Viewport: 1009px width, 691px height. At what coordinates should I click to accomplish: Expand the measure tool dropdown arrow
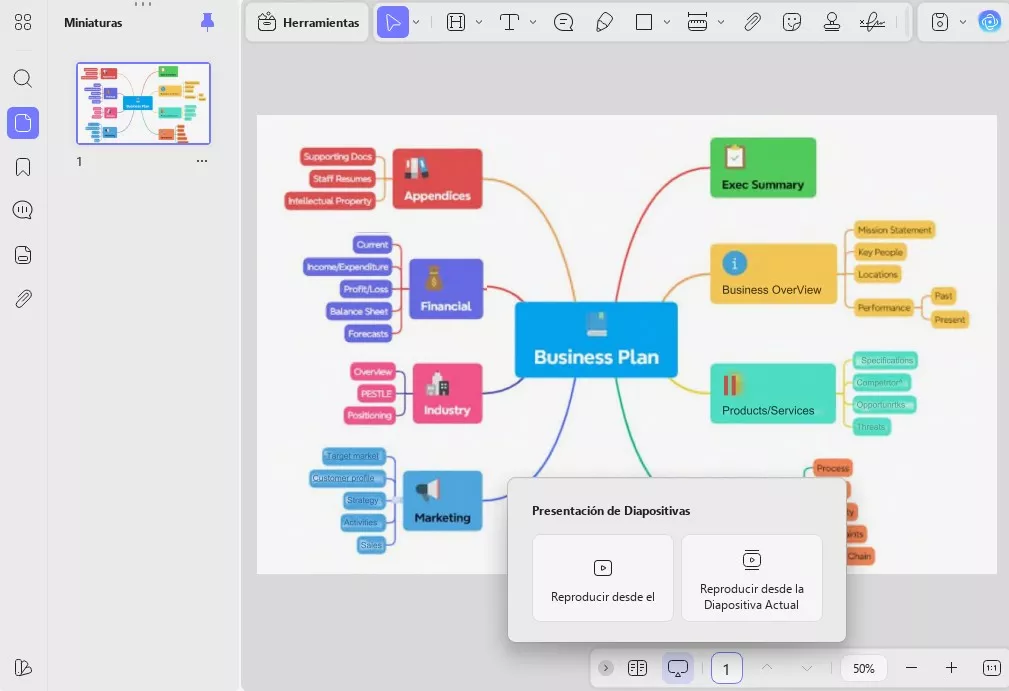coord(721,23)
